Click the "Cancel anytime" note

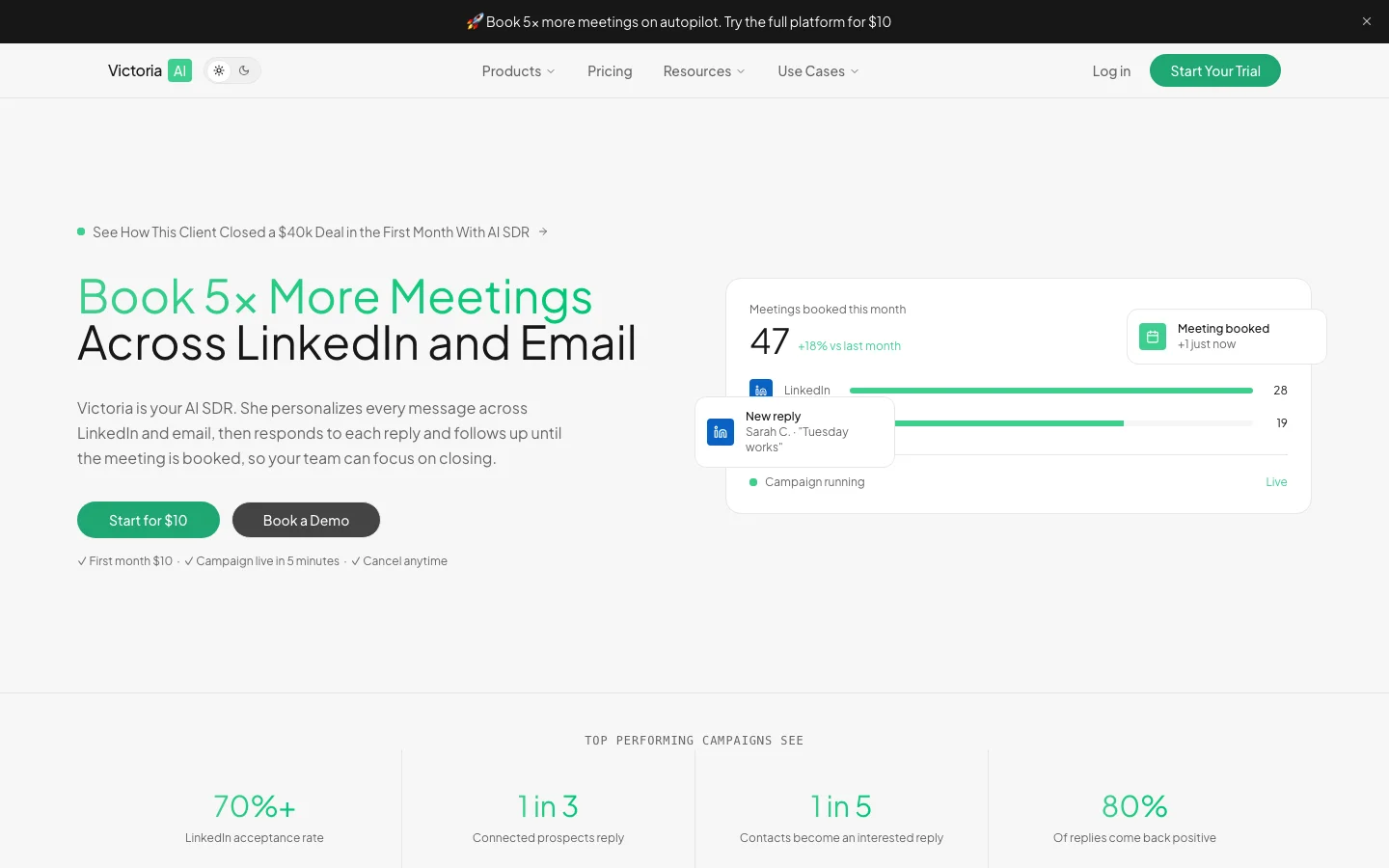pyautogui.click(x=399, y=561)
